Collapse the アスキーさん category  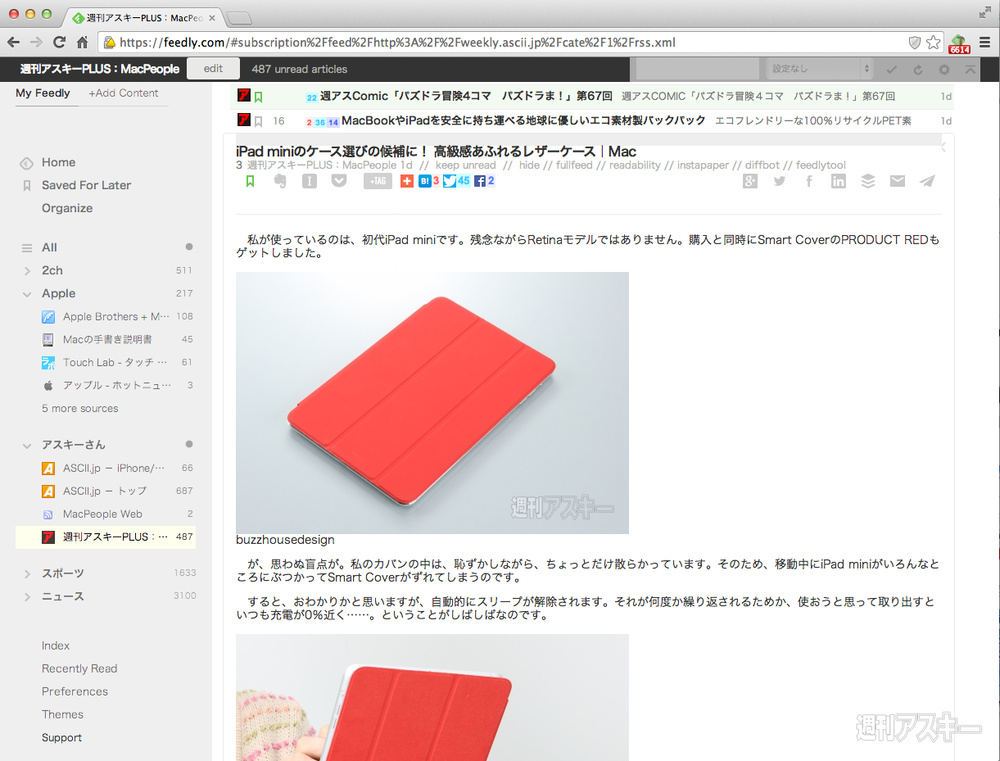tap(27, 445)
